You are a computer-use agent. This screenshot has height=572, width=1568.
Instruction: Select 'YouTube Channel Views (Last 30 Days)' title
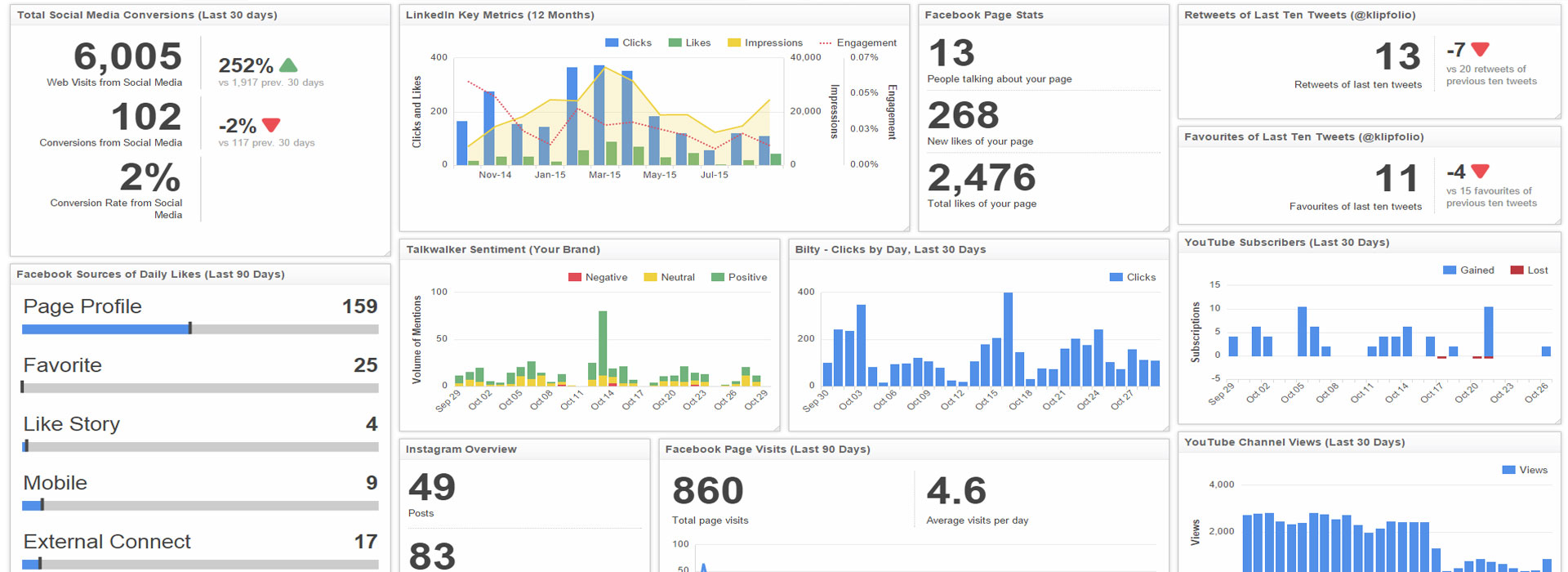(1294, 442)
